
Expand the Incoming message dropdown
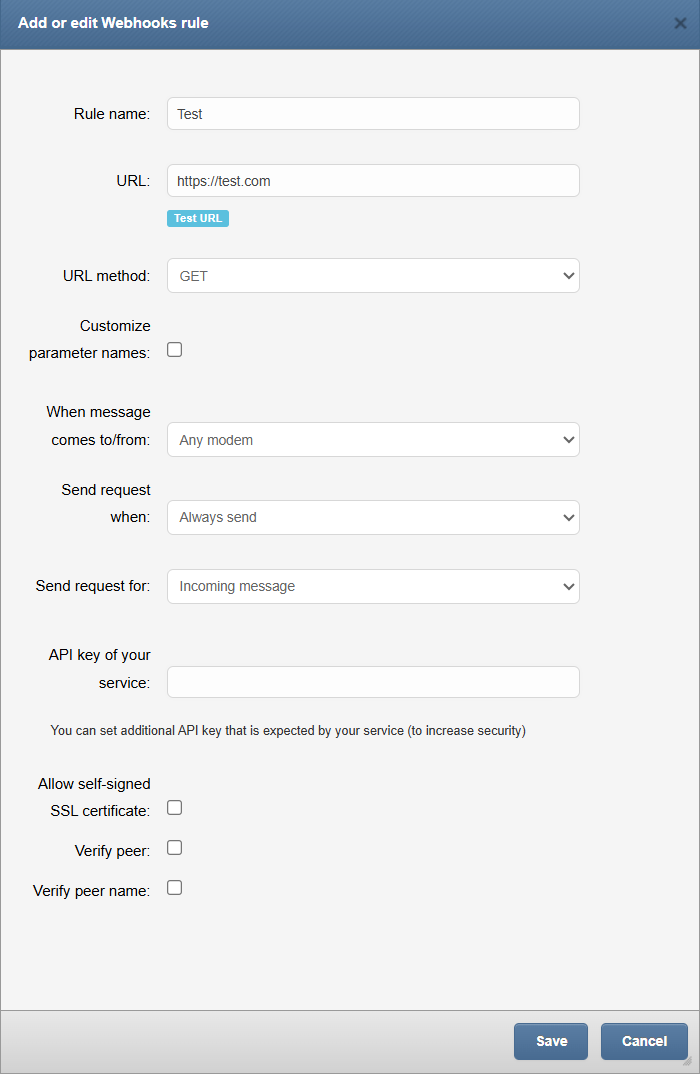pos(372,587)
